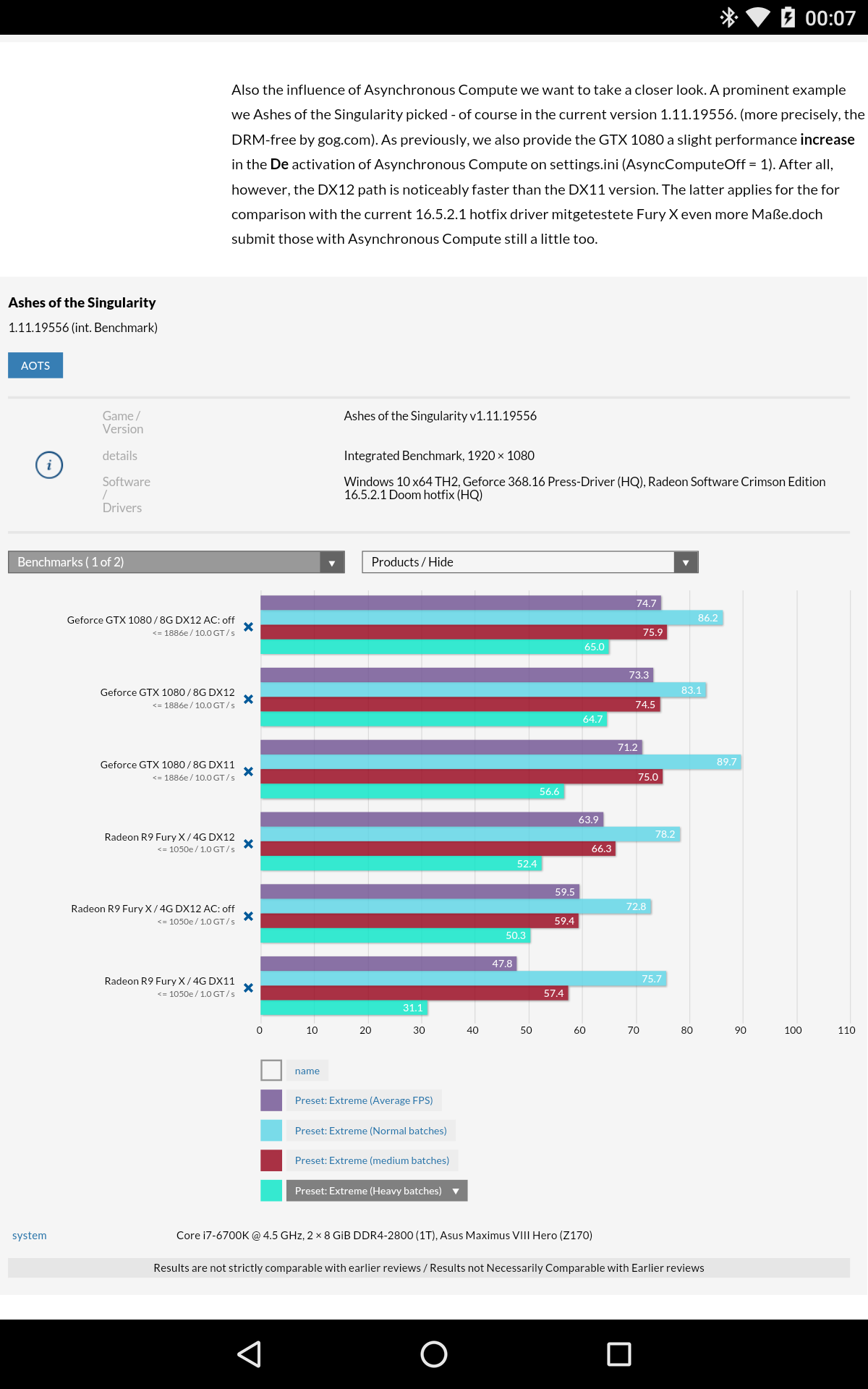Tap Android home navigation button
The image size is (868, 1389).
pos(434,1354)
